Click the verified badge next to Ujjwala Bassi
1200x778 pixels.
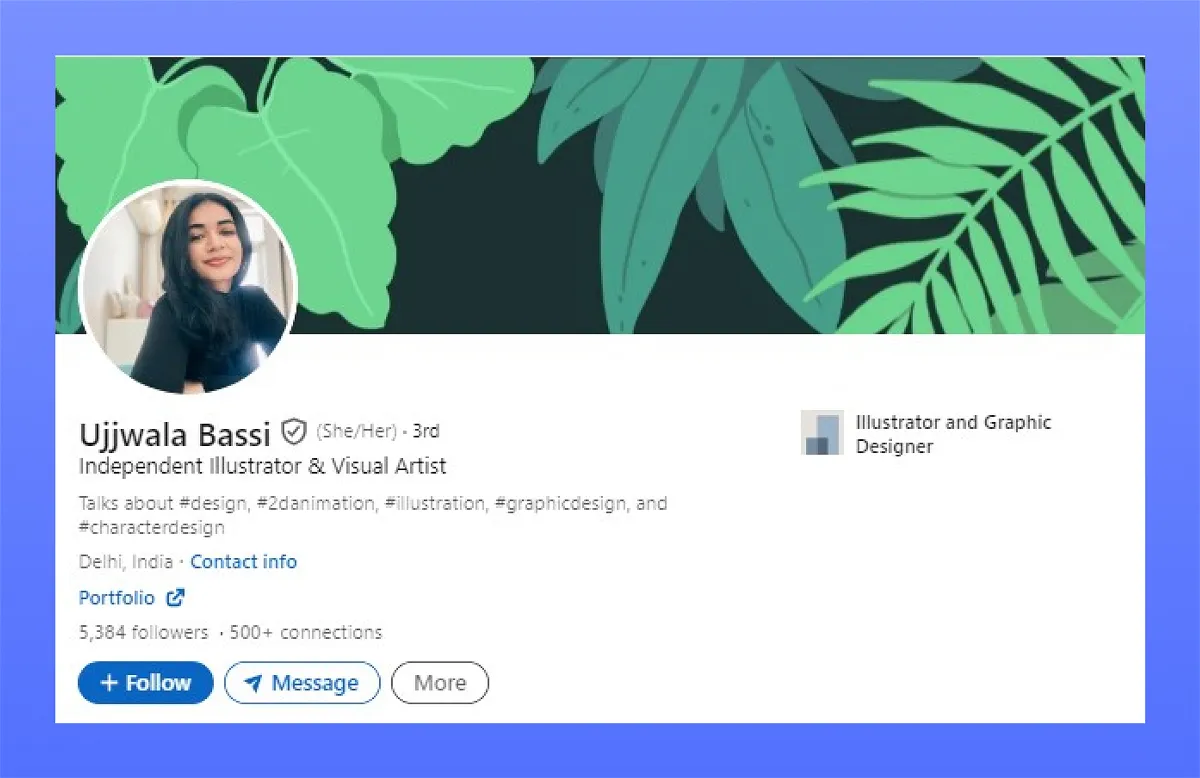click(293, 432)
